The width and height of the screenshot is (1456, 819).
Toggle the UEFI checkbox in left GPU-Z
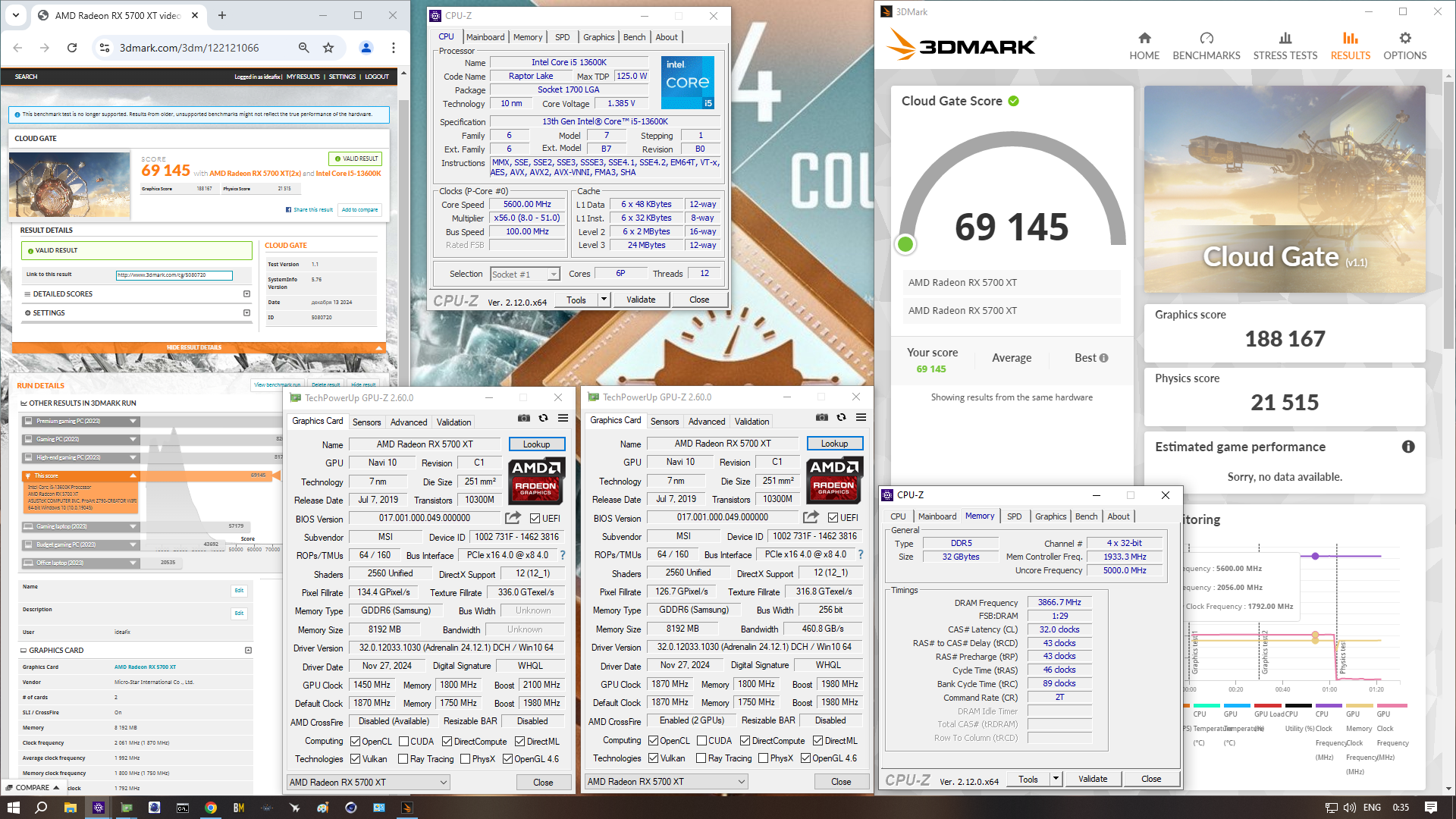pos(535,519)
